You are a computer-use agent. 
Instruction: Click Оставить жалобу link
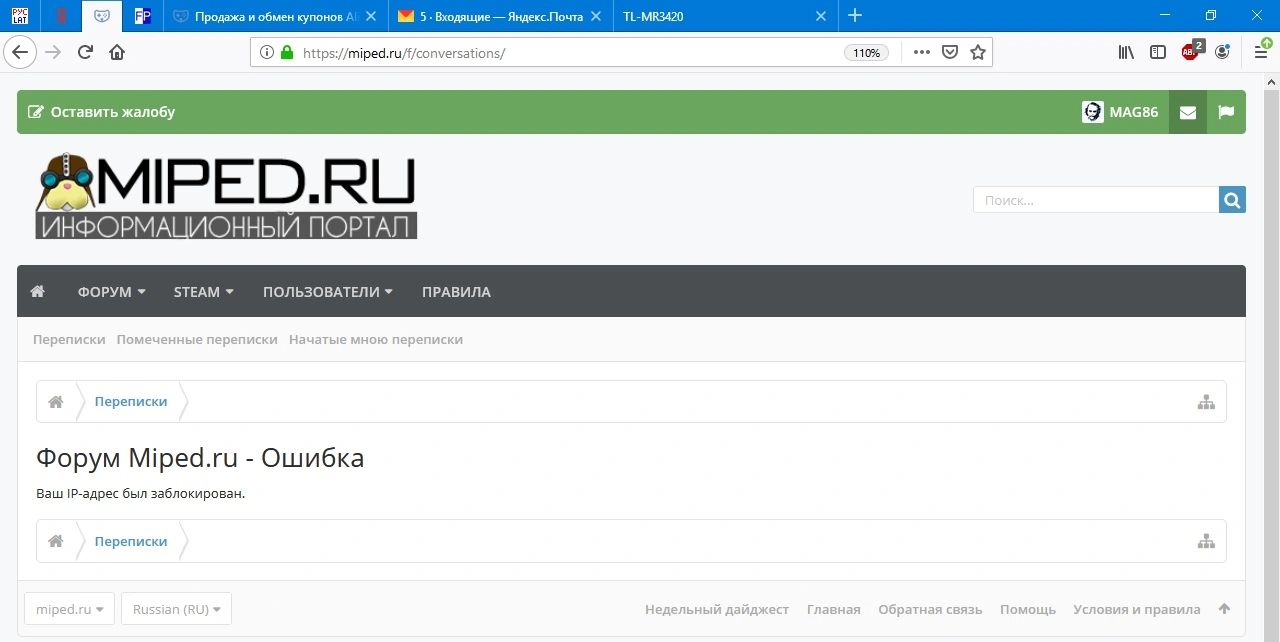point(101,112)
